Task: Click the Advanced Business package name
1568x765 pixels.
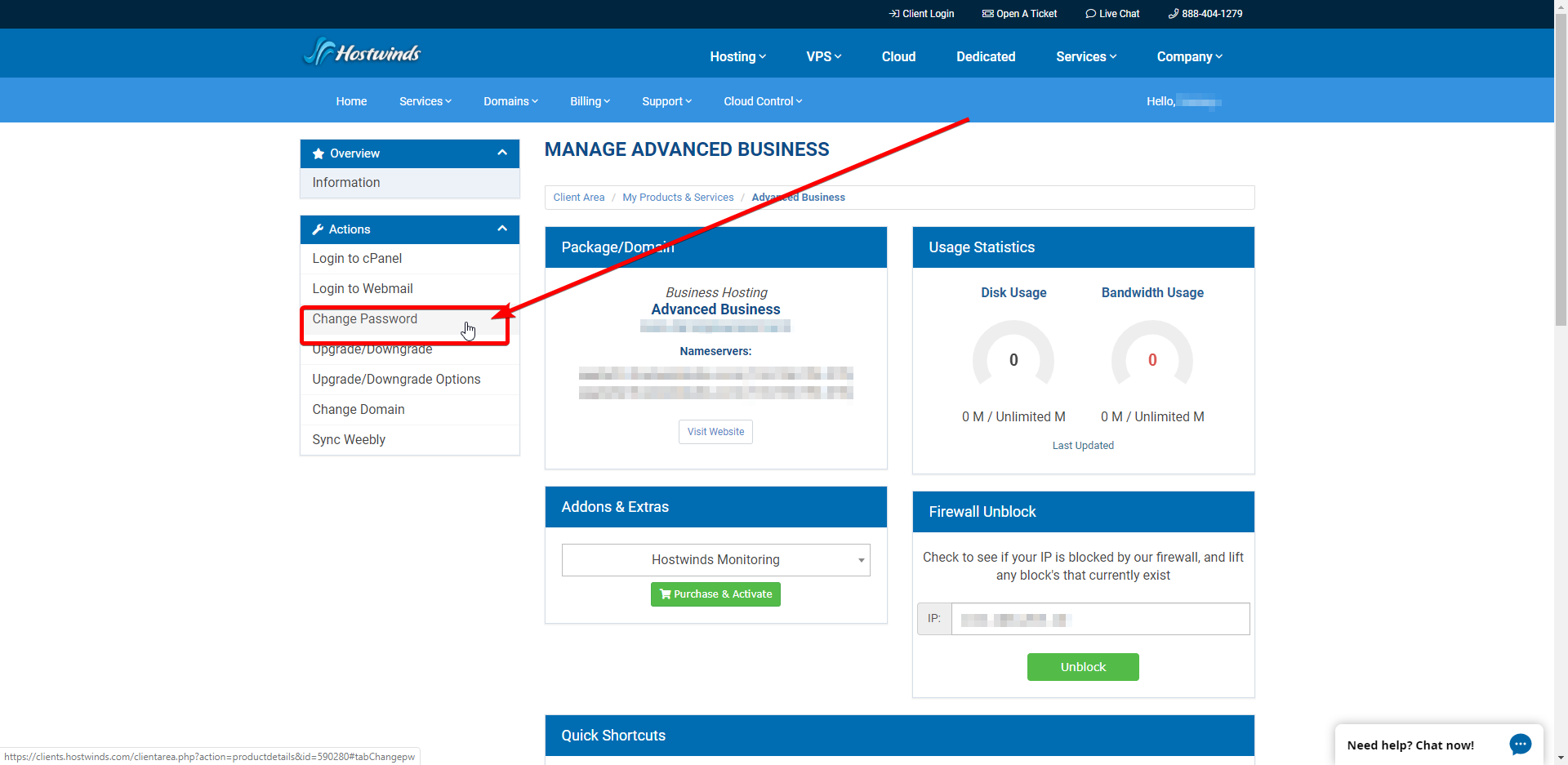Action: (x=715, y=309)
